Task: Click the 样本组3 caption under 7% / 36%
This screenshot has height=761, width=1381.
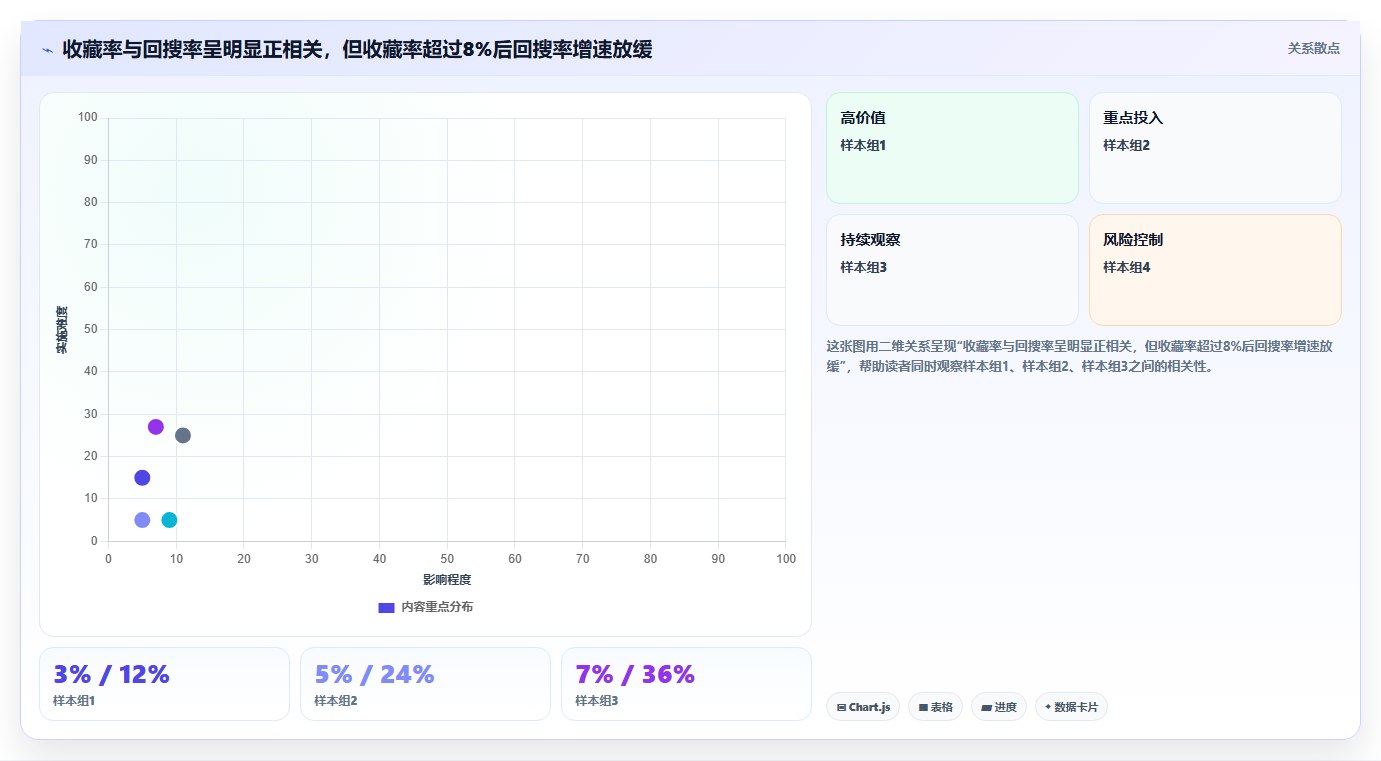Action: (x=597, y=701)
